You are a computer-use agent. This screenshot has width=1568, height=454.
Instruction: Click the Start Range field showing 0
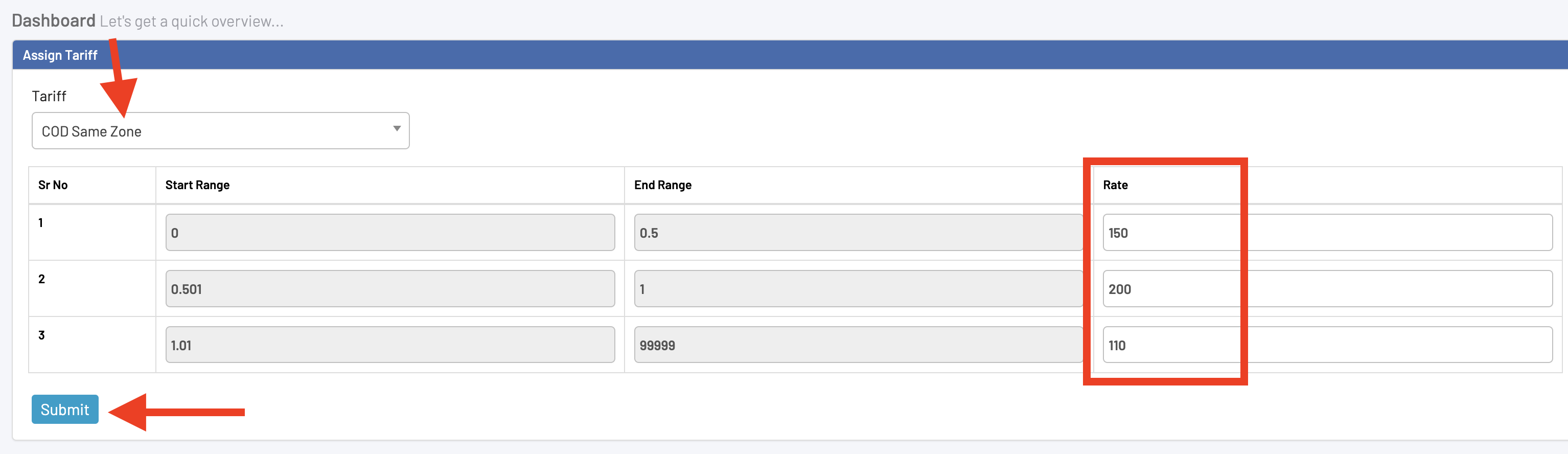point(390,232)
